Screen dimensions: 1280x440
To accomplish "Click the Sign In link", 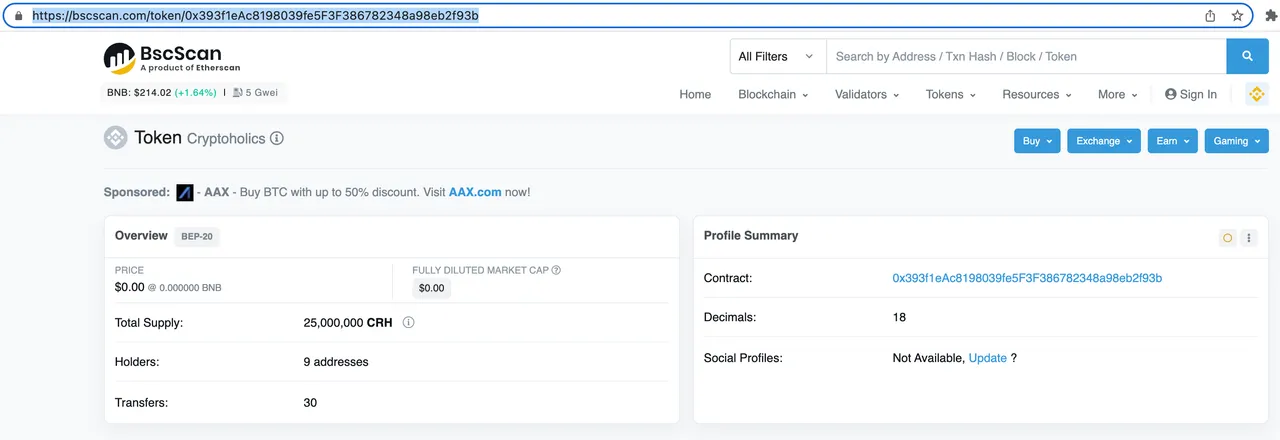I will [x=1191, y=94].
